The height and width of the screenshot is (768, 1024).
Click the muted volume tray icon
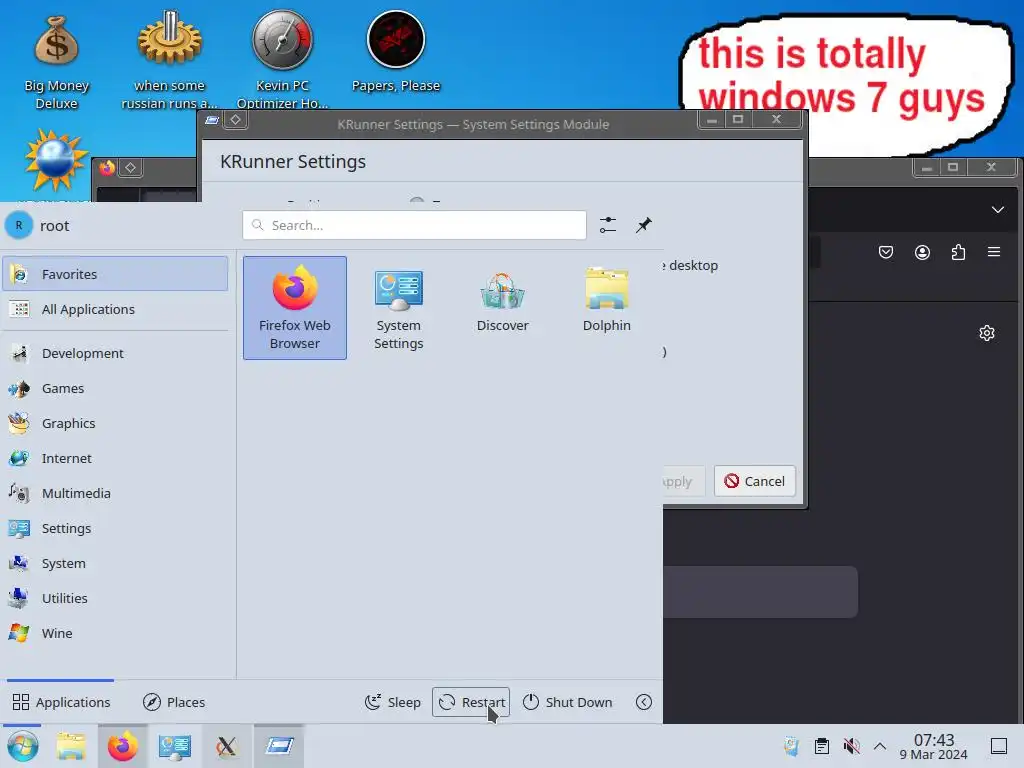851,746
